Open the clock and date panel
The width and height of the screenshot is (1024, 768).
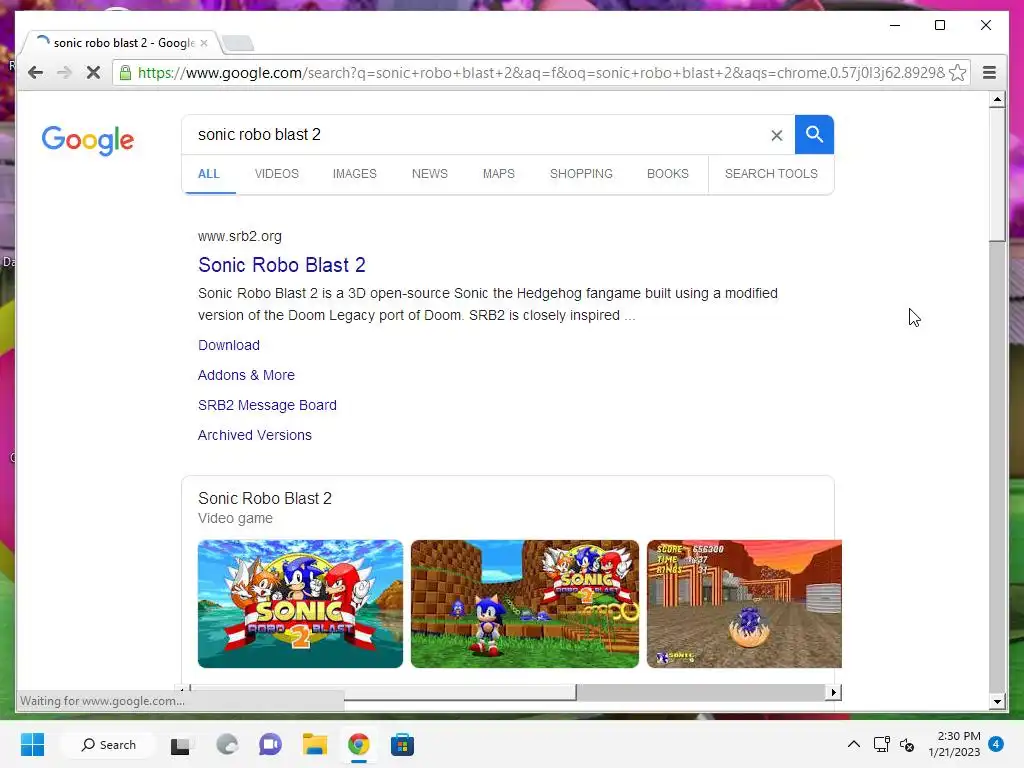click(x=954, y=744)
